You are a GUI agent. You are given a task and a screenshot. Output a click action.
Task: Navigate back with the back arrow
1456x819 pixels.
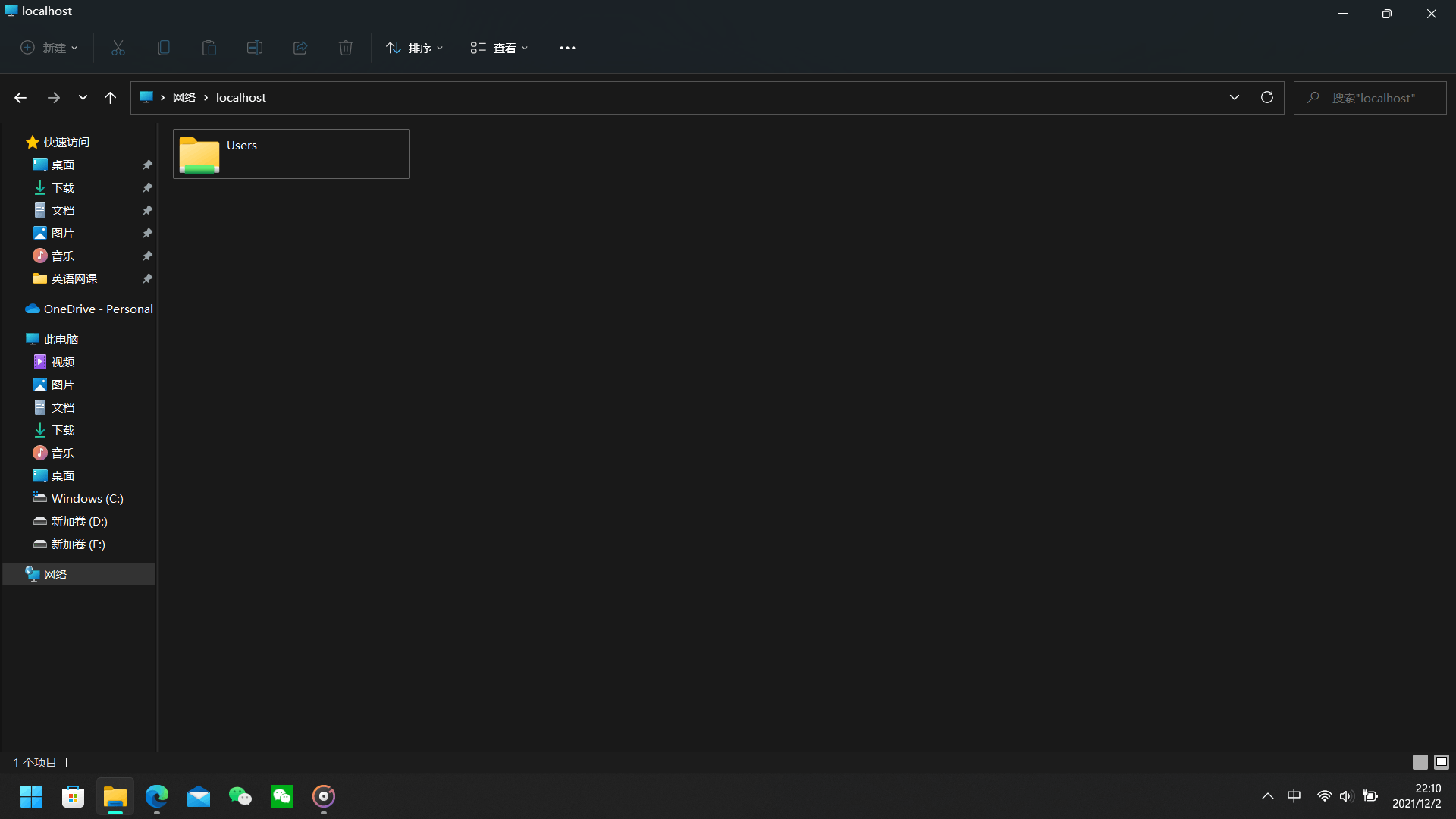pyautogui.click(x=20, y=97)
